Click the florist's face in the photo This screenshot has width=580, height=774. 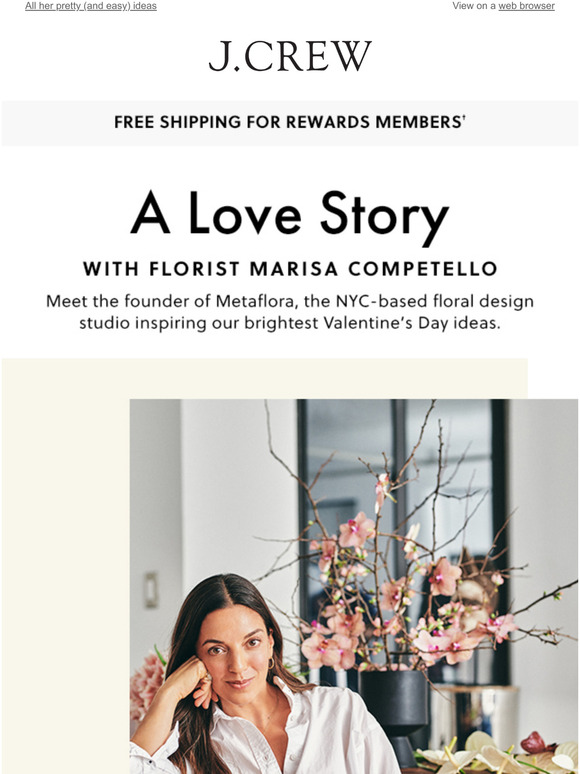[x=238, y=653]
